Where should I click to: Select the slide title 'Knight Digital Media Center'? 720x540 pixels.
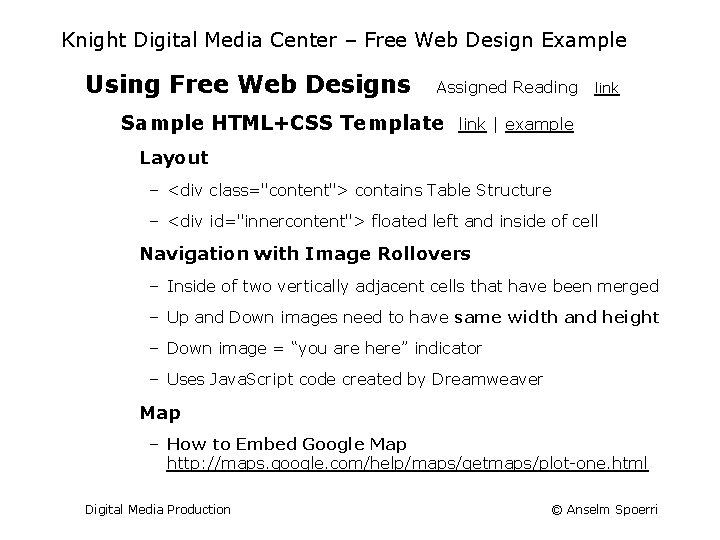(x=199, y=40)
